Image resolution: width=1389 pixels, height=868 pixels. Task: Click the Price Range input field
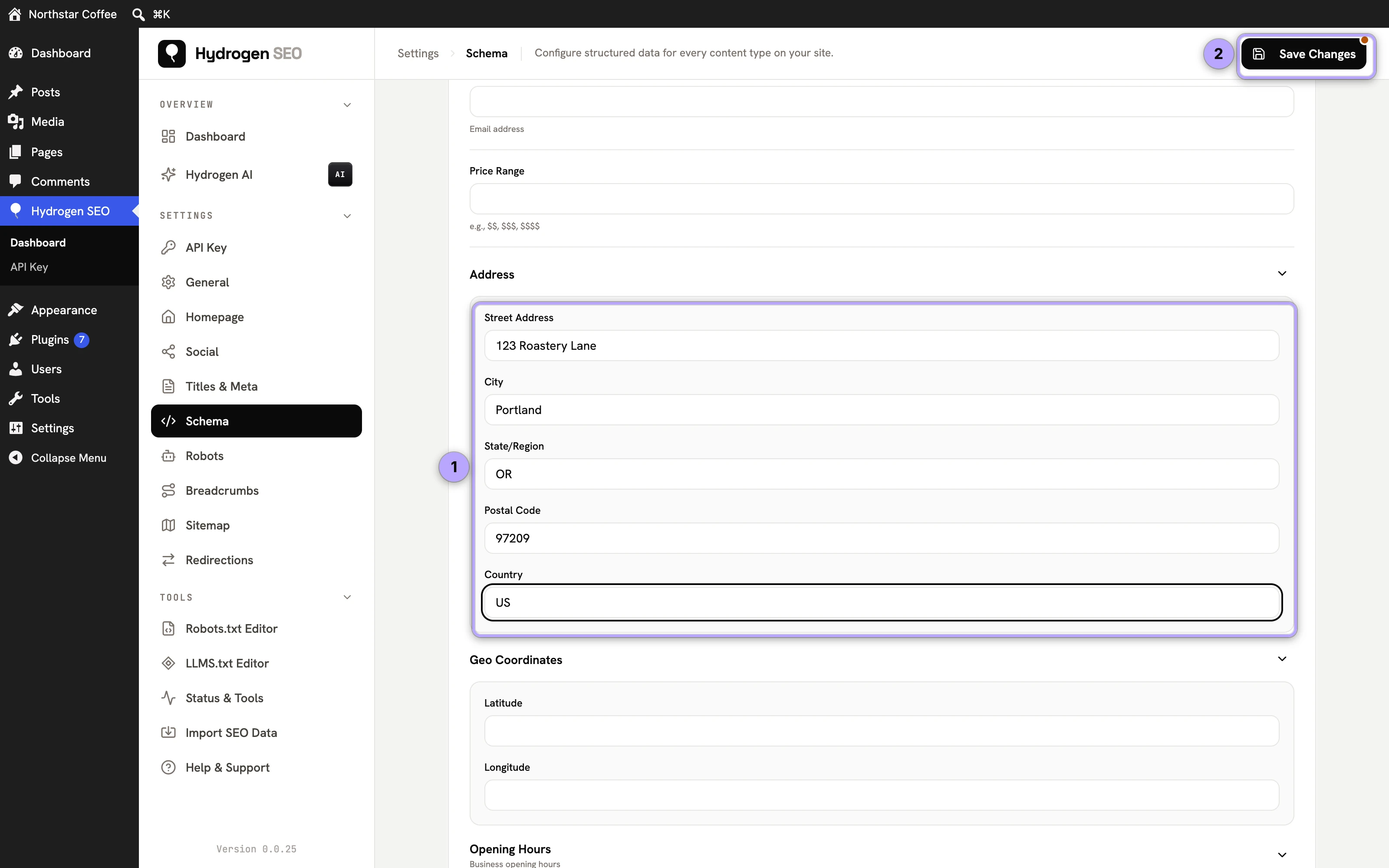[882, 199]
